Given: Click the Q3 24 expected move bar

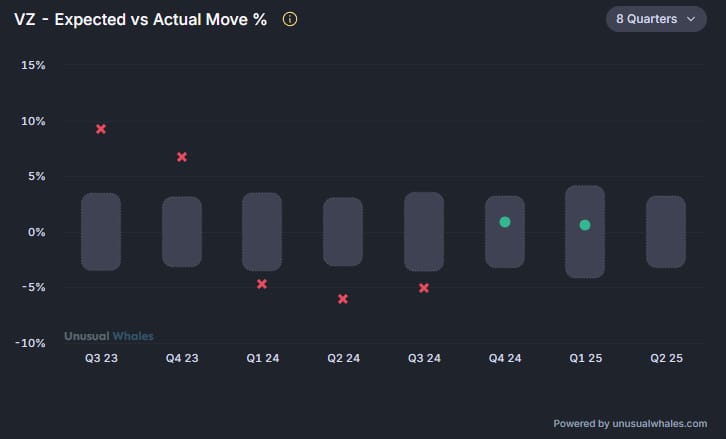Looking at the screenshot, I should click(x=424, y=232).
